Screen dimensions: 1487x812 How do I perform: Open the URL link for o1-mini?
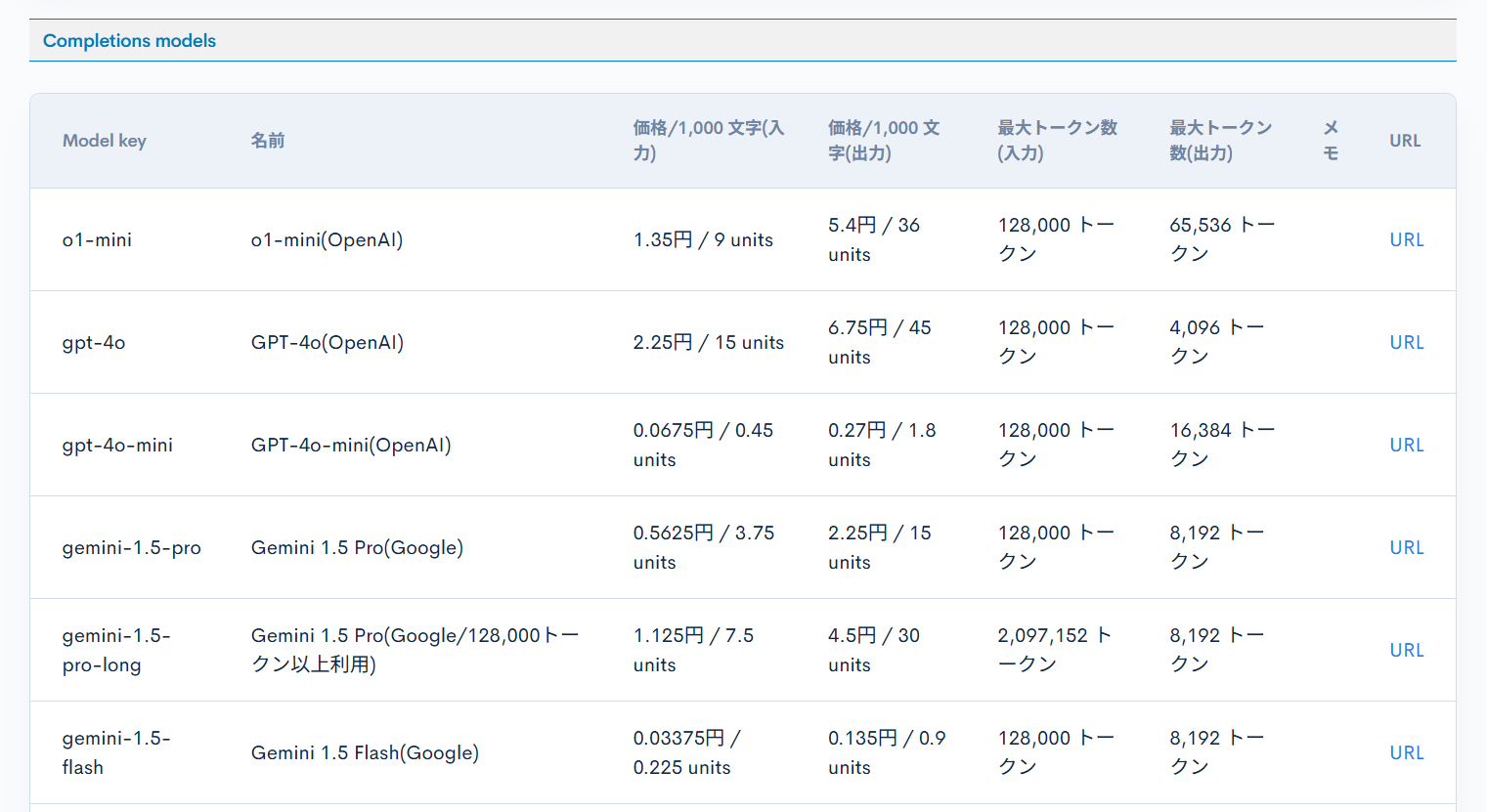[x=1406, y=239]
